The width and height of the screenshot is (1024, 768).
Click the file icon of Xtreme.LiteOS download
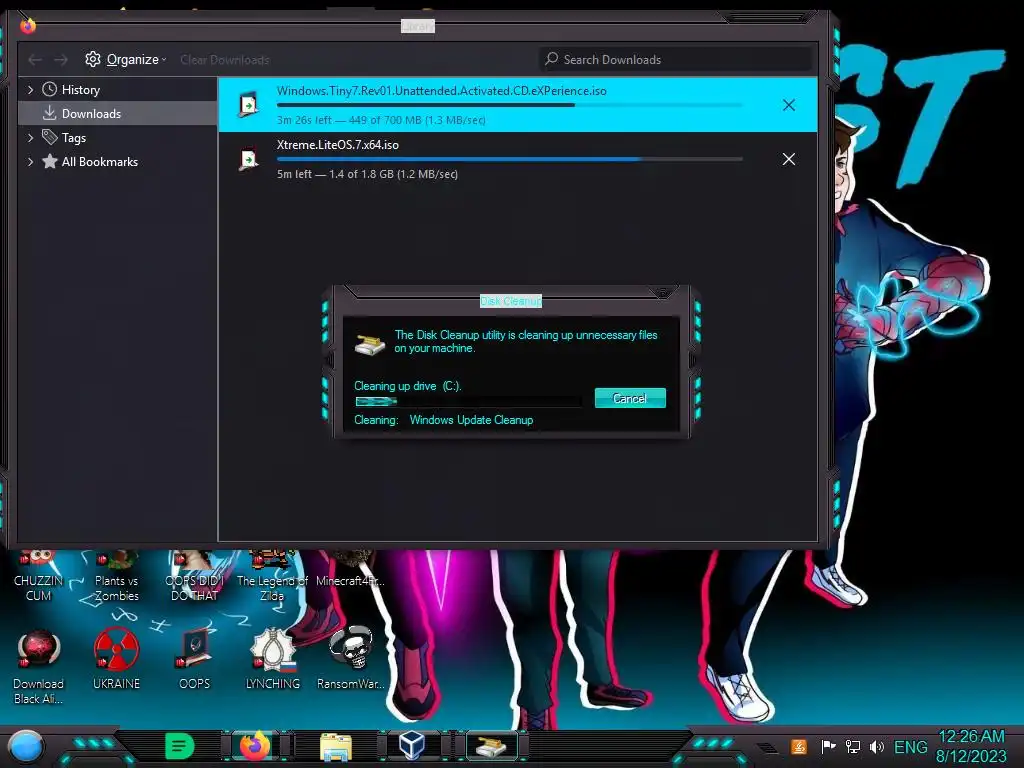(248, 159)
